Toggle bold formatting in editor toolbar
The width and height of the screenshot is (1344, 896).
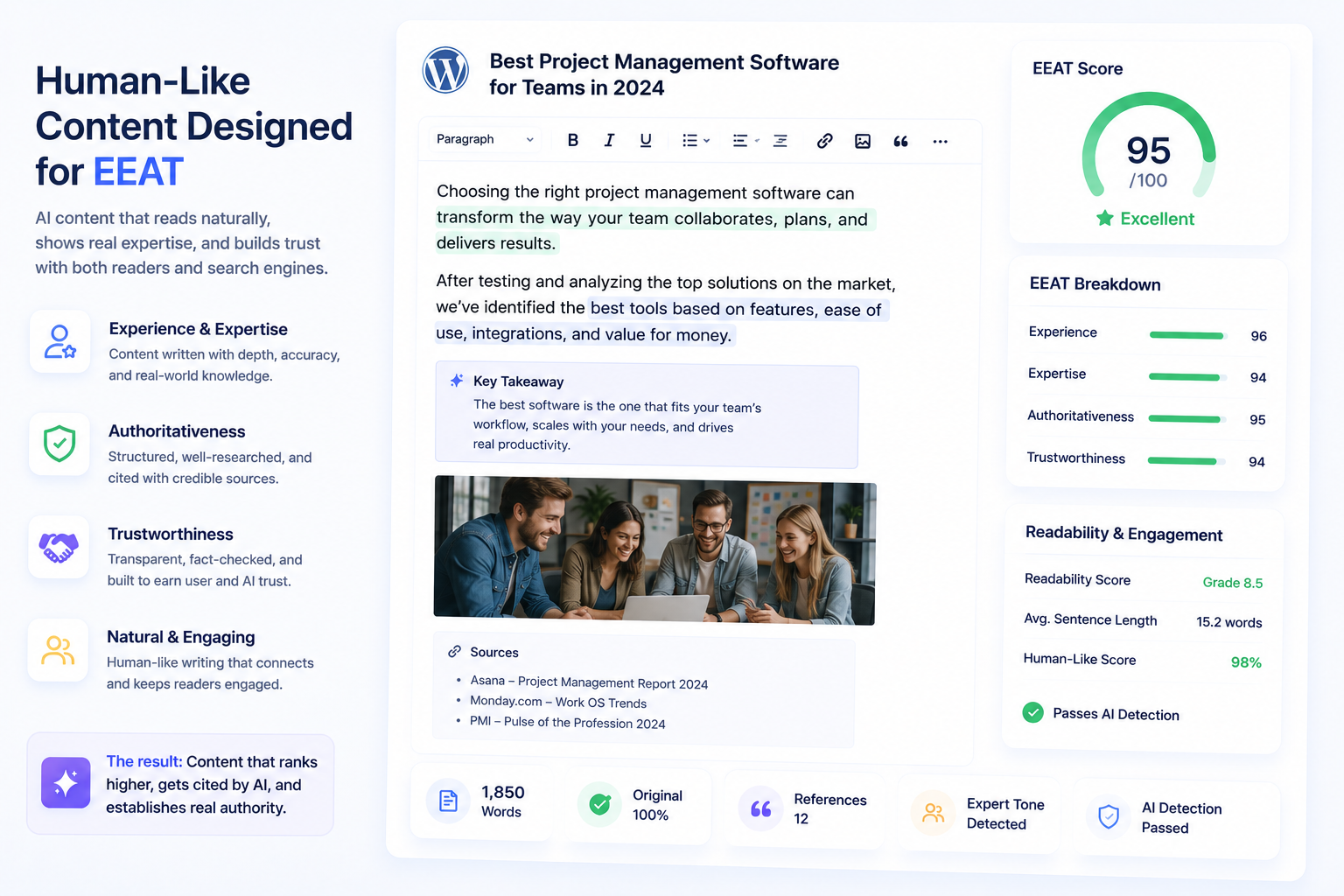click(573, 140)
